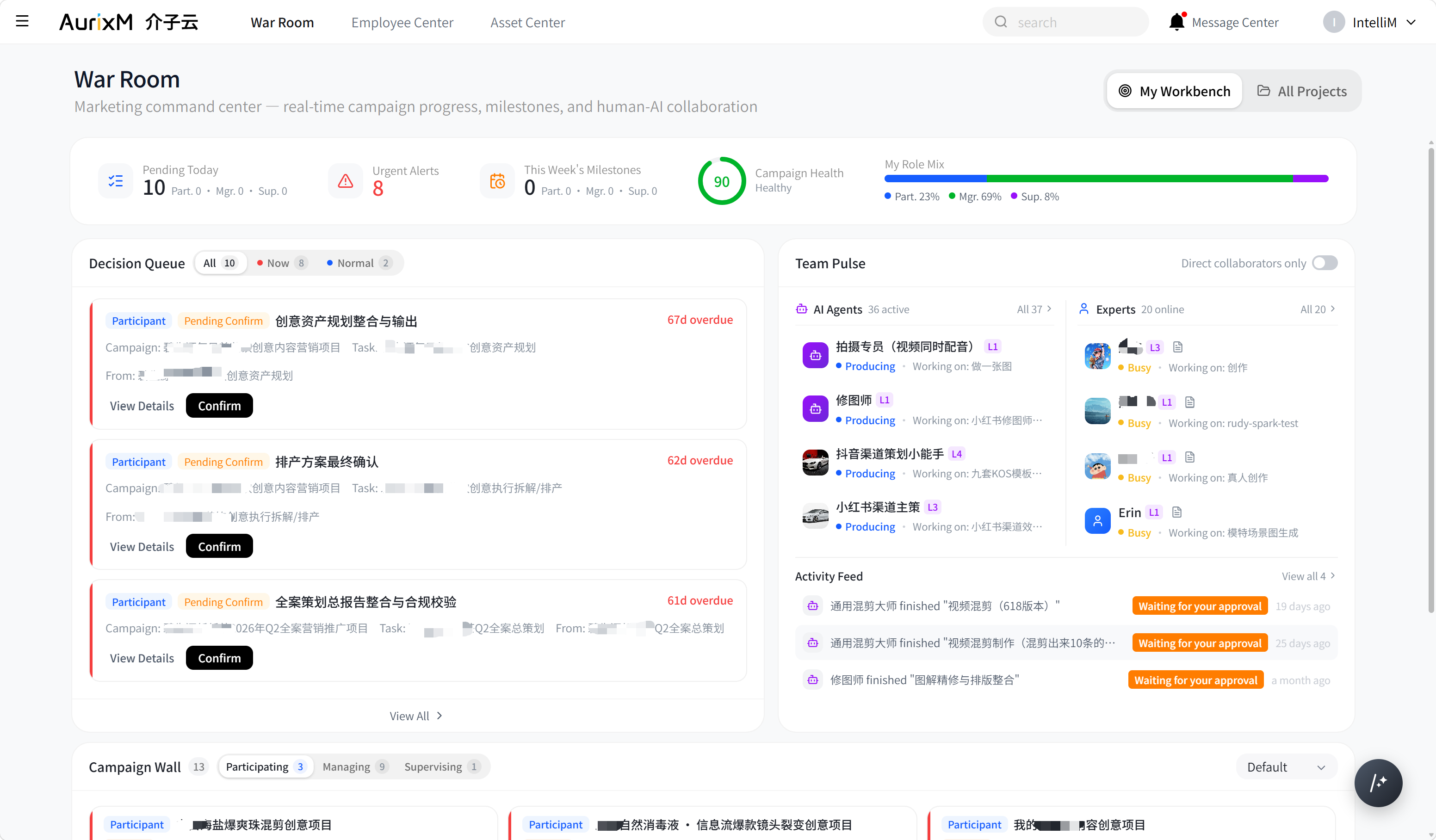The image size is (1436, 840).
Task: Open 小红书渠道主策 avatar
Action: pos(816,516)
